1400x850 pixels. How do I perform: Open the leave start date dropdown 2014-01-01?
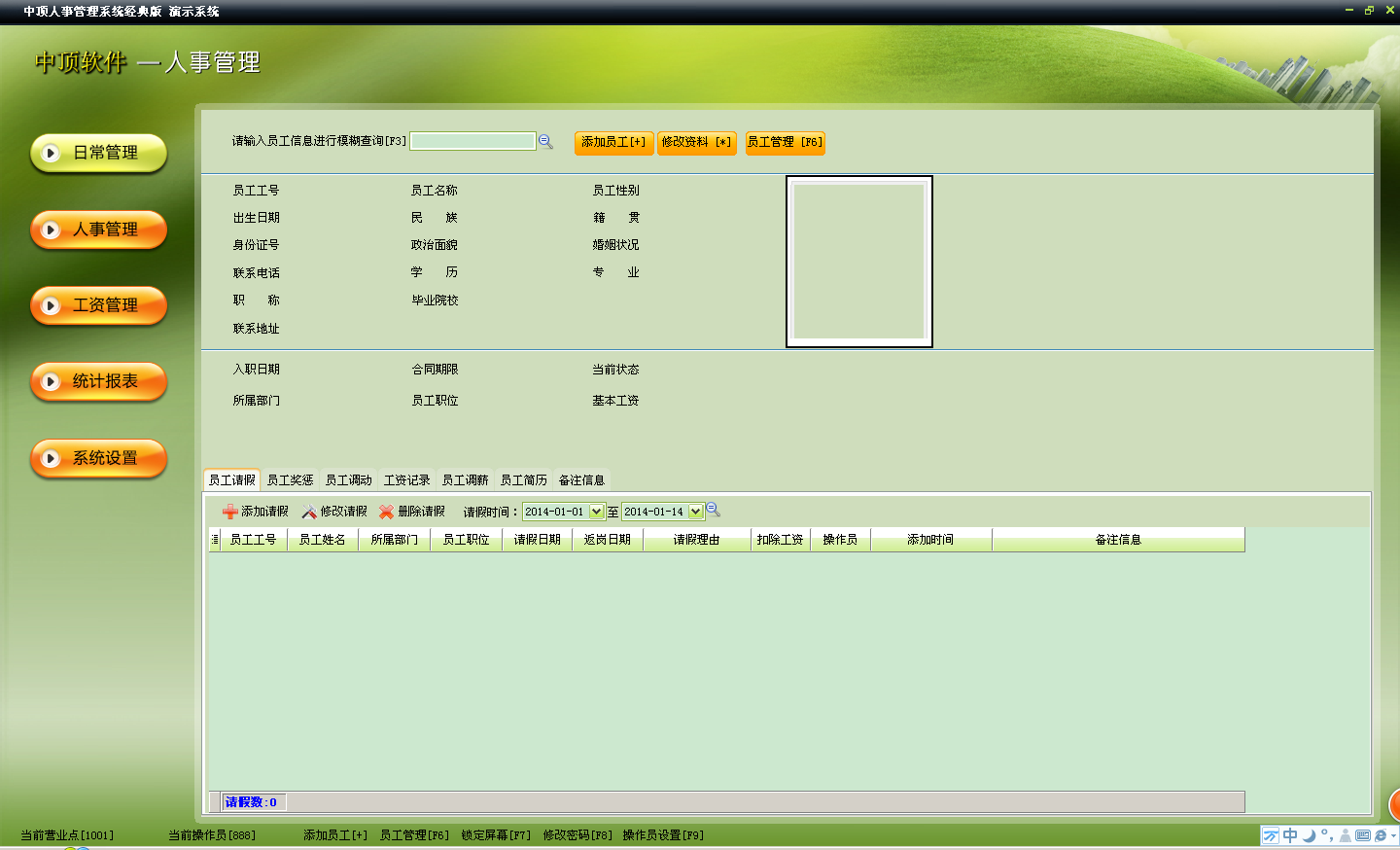[596, 512]
